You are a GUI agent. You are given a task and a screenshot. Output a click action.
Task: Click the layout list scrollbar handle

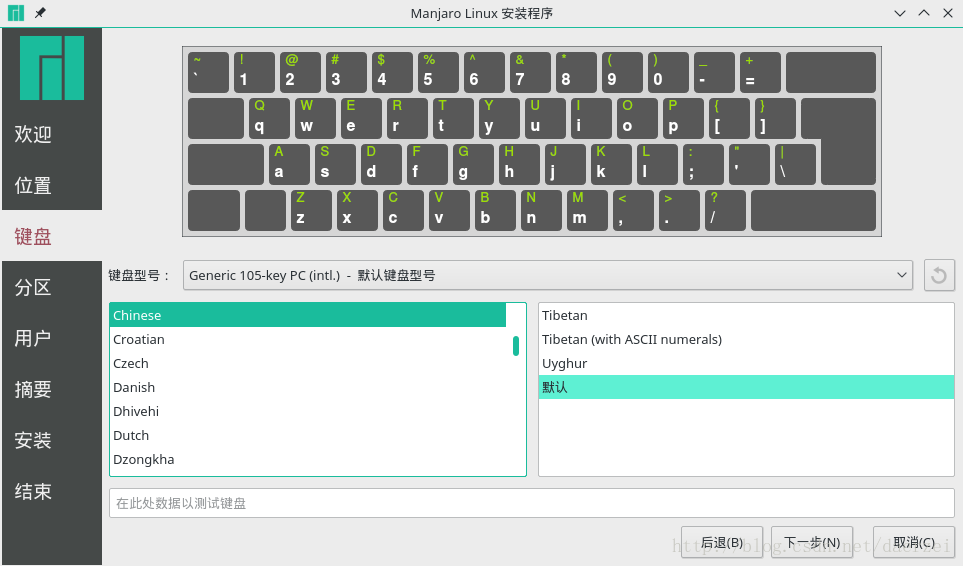pyautogui.click(x=516, y=346)
